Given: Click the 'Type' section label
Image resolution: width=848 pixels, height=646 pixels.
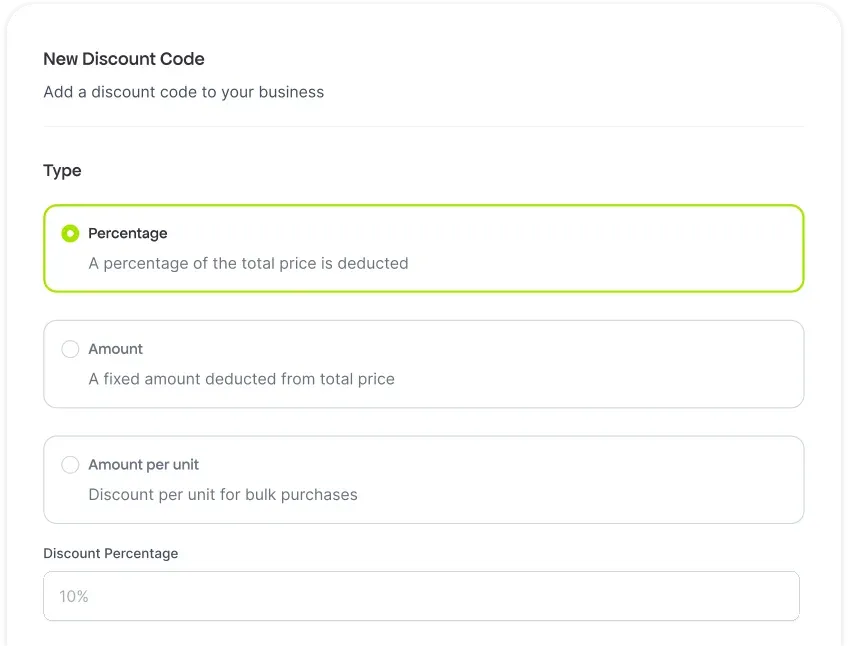Looking at the screenshot, I should [x=62, y=171].
